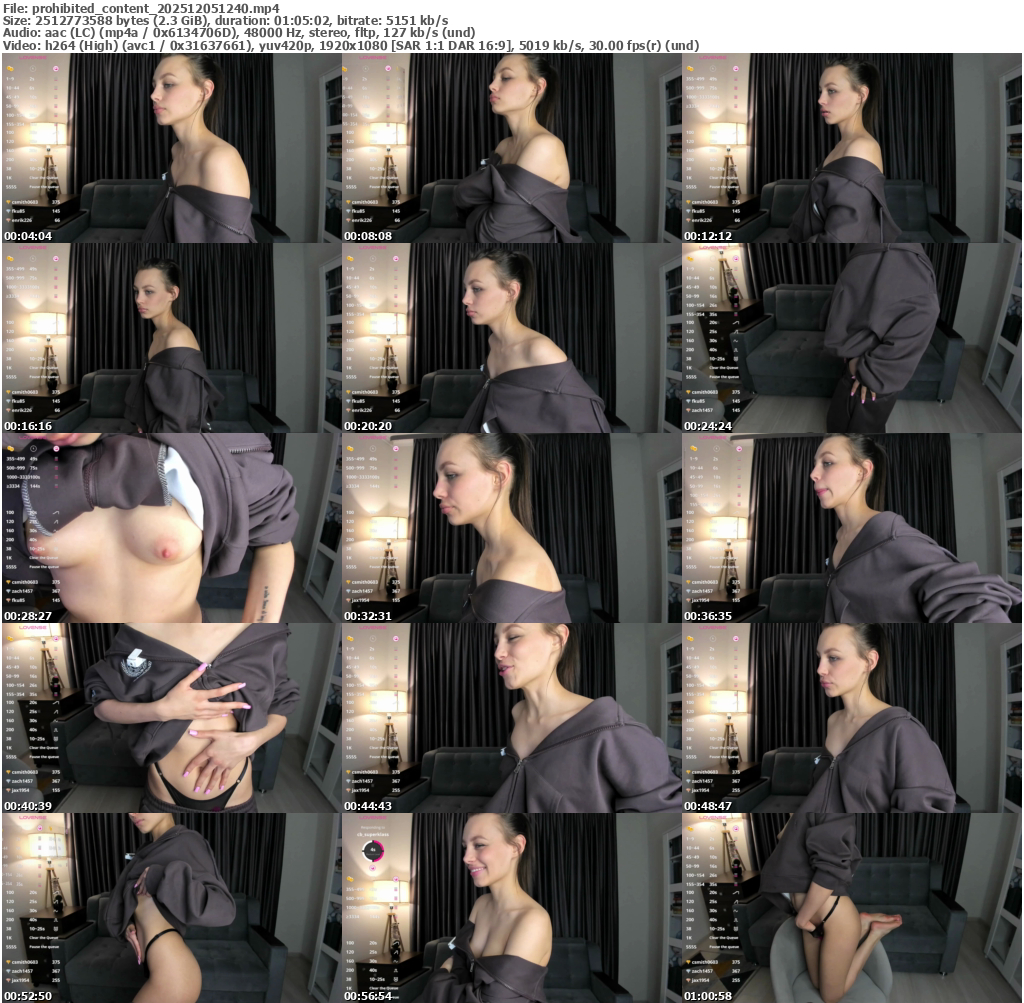This screenshot has height=1003, width=1024.
Task: Open the frame stamped 00:16:16
Action: click(171, 338)
